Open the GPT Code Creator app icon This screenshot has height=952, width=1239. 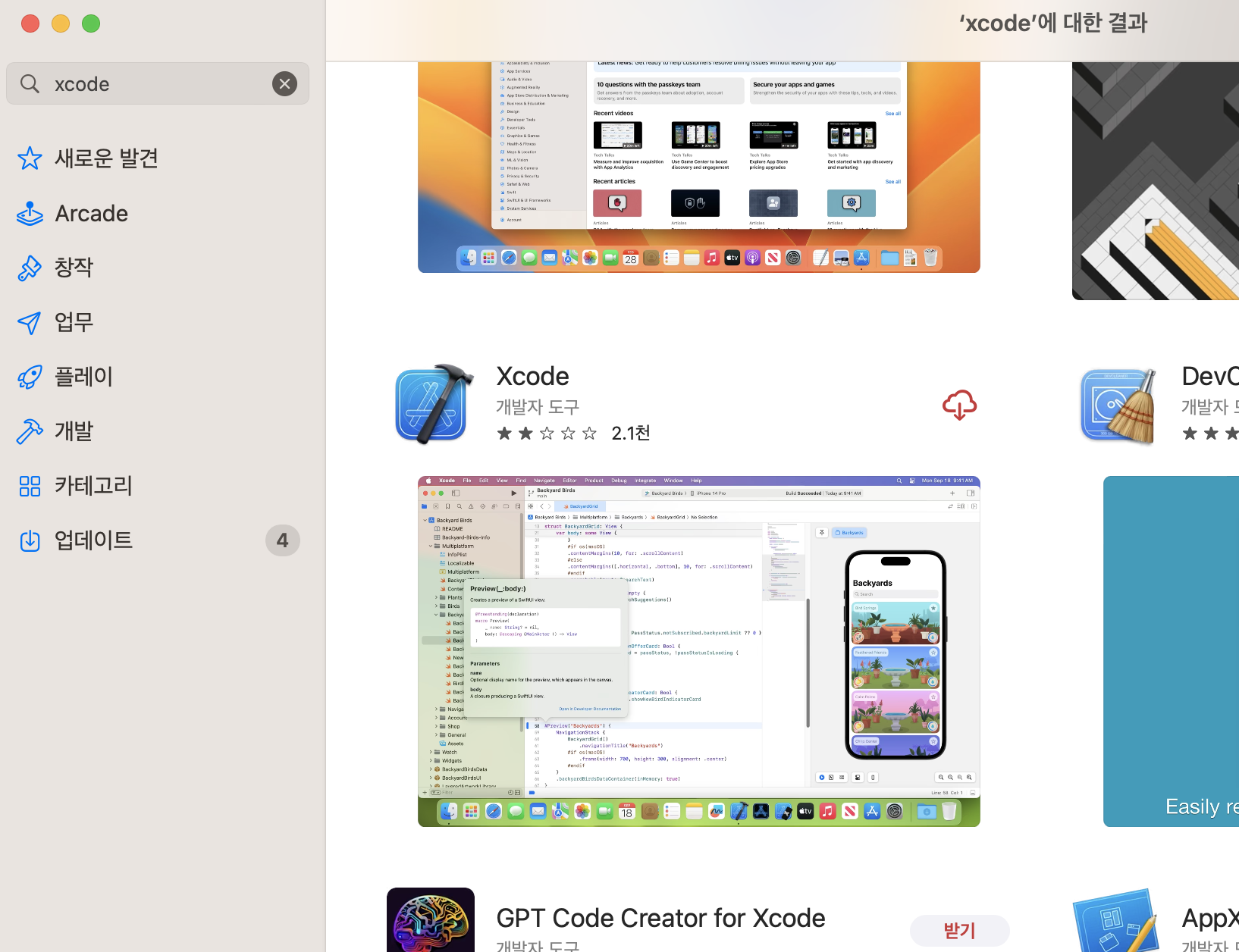[x=431, y=920]
